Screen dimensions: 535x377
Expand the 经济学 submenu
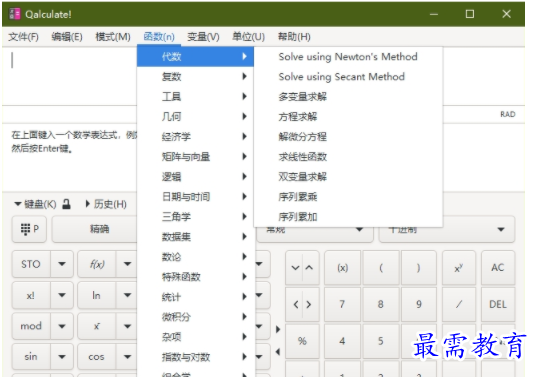click(x=196, y=137)
